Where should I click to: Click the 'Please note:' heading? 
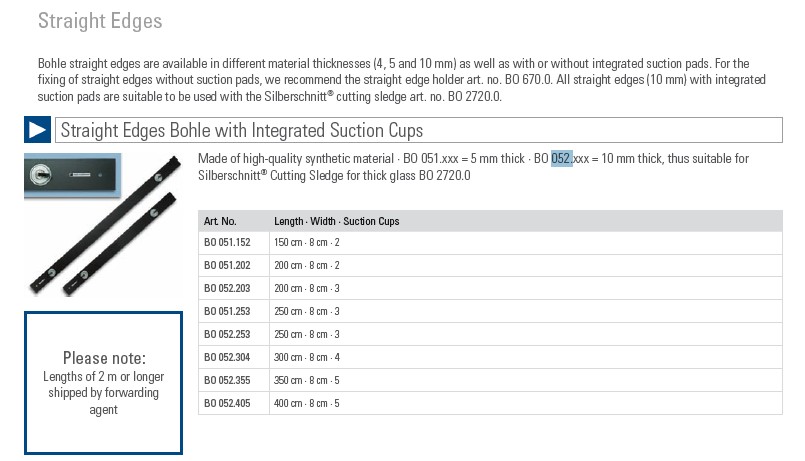click(104, 358)
